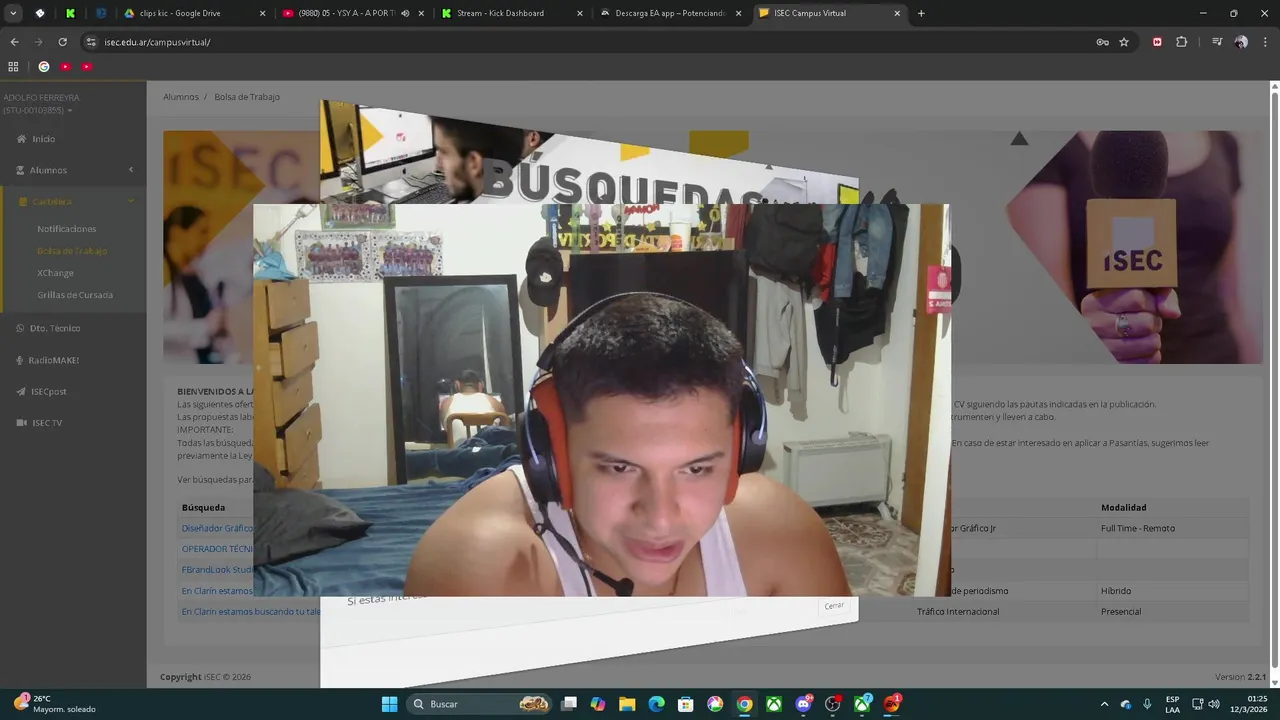Open a new browser tab
The width and height of the screenshot is (1280, 720).
pyautogui.click(x=921, y=13)
